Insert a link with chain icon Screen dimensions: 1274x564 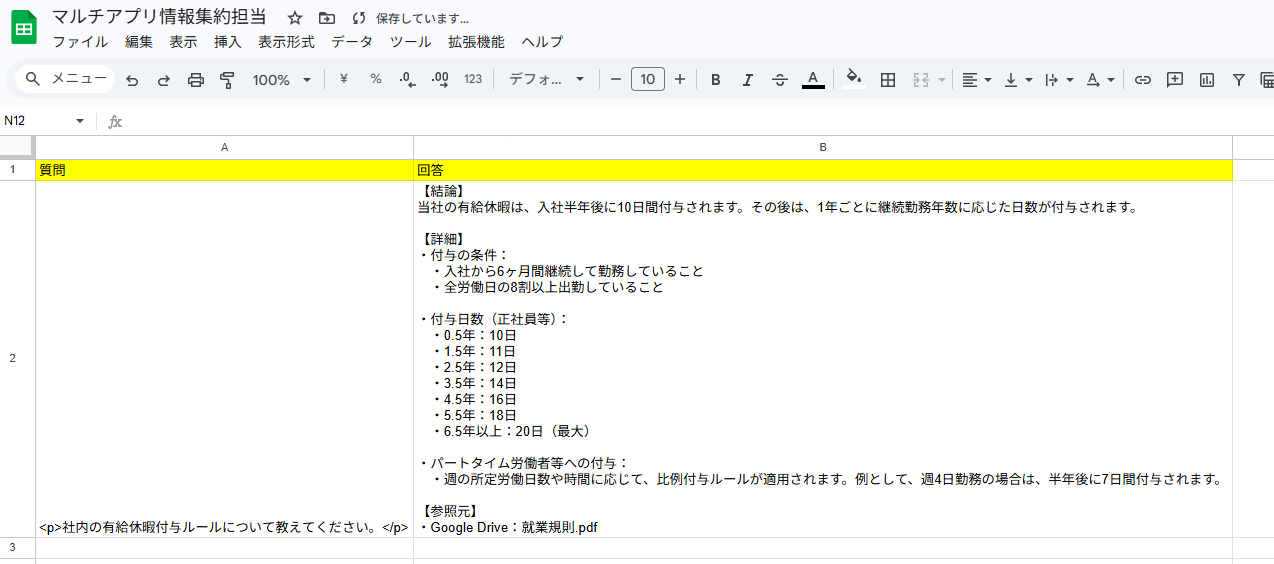coord(1143,80)
